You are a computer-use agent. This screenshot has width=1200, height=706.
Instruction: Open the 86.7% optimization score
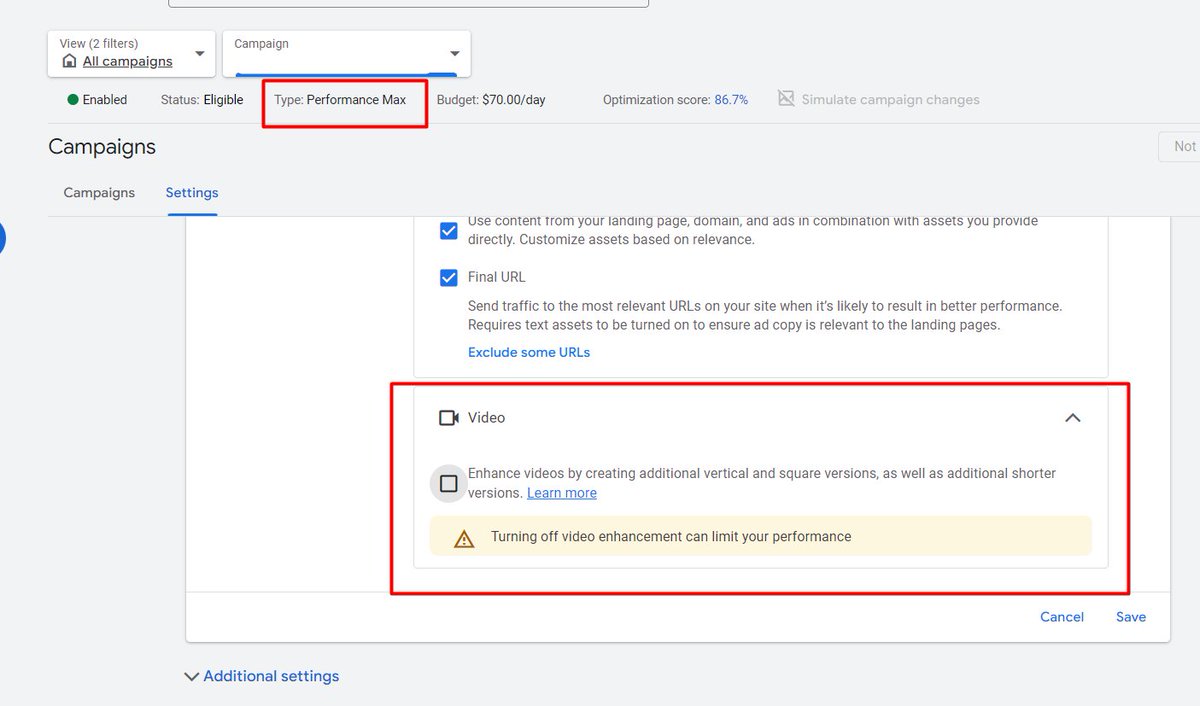pos(730,100)
